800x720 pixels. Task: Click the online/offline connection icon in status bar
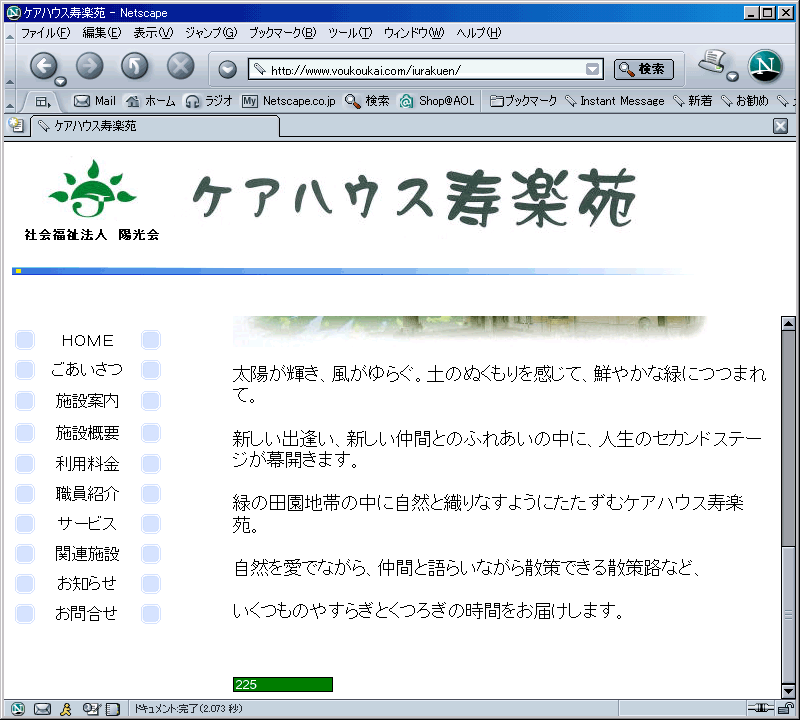[x=760, y=708]
